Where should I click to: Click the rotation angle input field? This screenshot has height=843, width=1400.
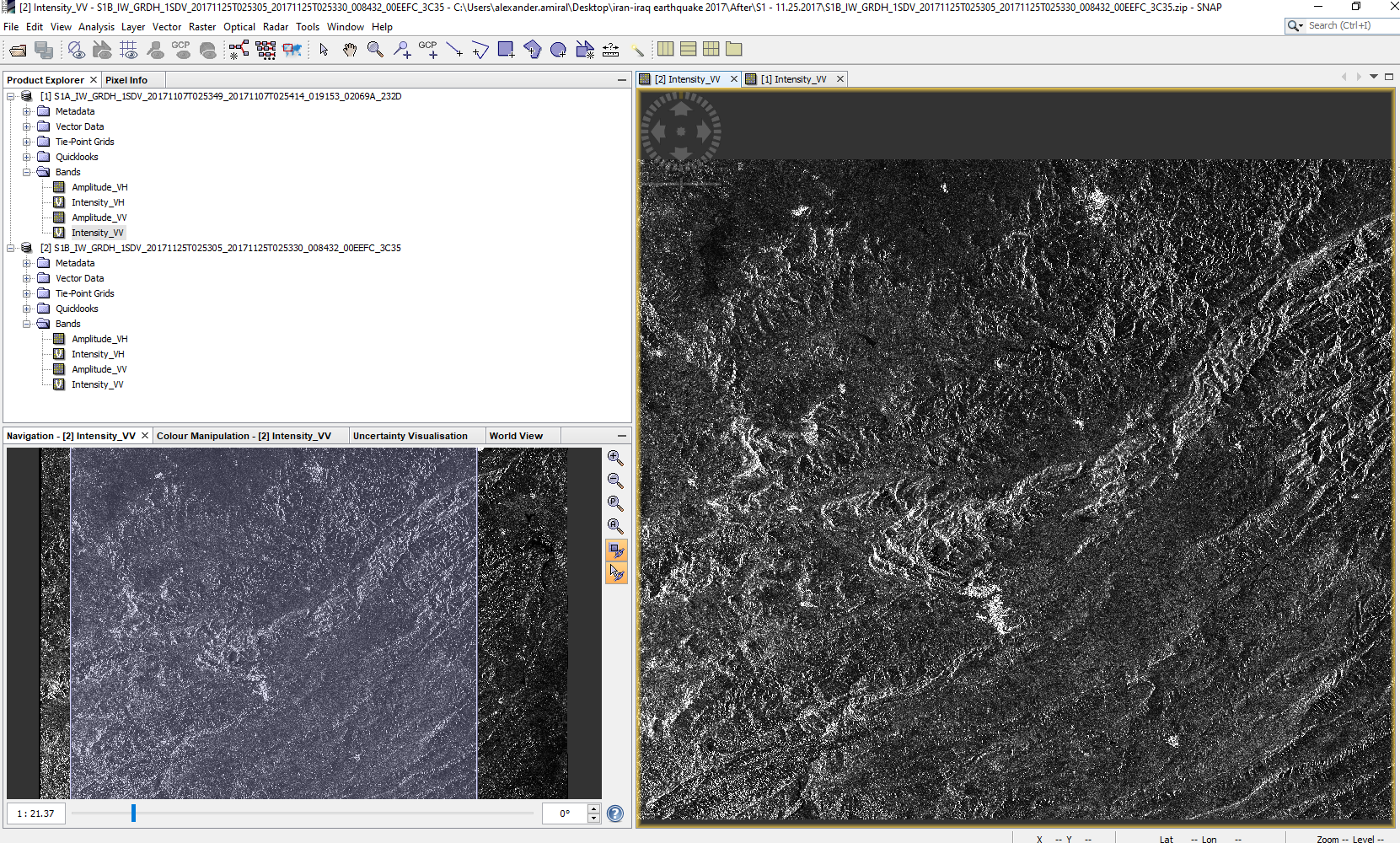point(565,813)
